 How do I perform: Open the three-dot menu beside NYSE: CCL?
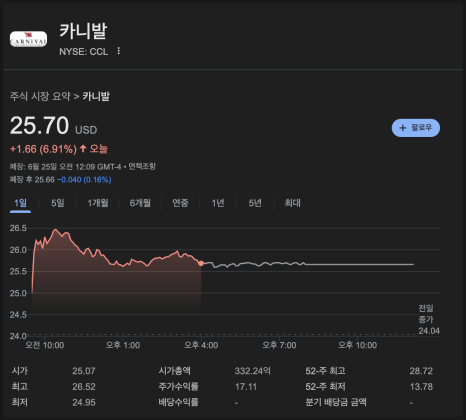(119, 51)
